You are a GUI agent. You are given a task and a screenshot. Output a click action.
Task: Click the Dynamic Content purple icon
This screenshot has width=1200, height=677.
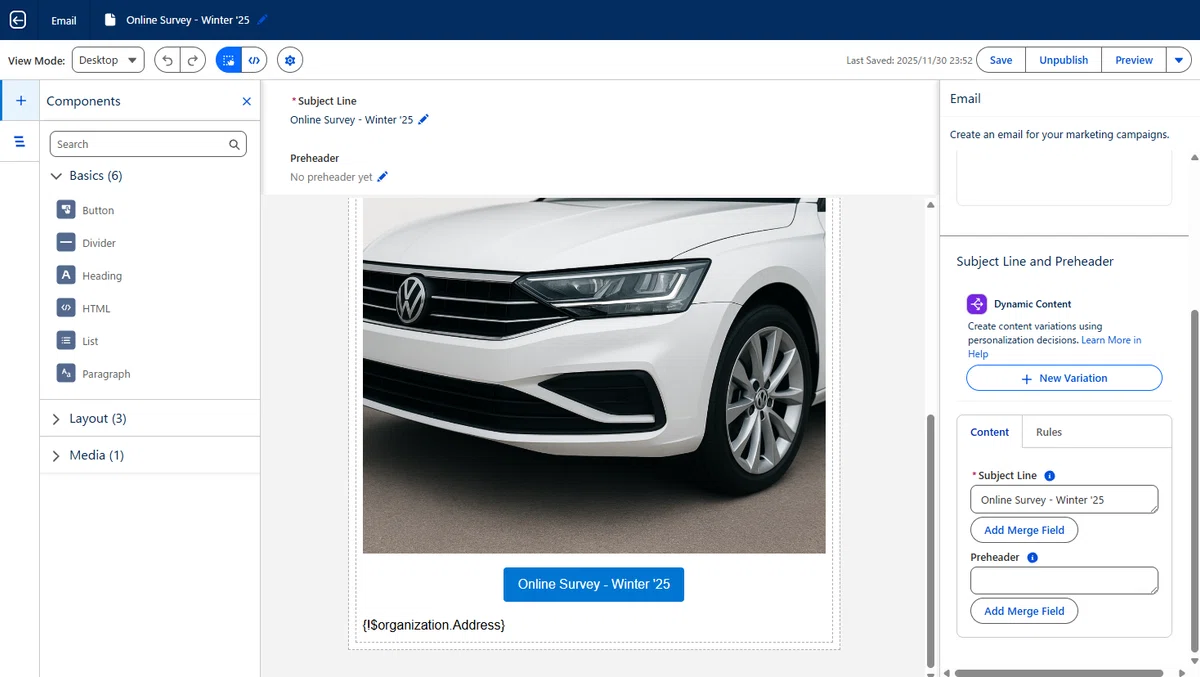click(977, 304)
